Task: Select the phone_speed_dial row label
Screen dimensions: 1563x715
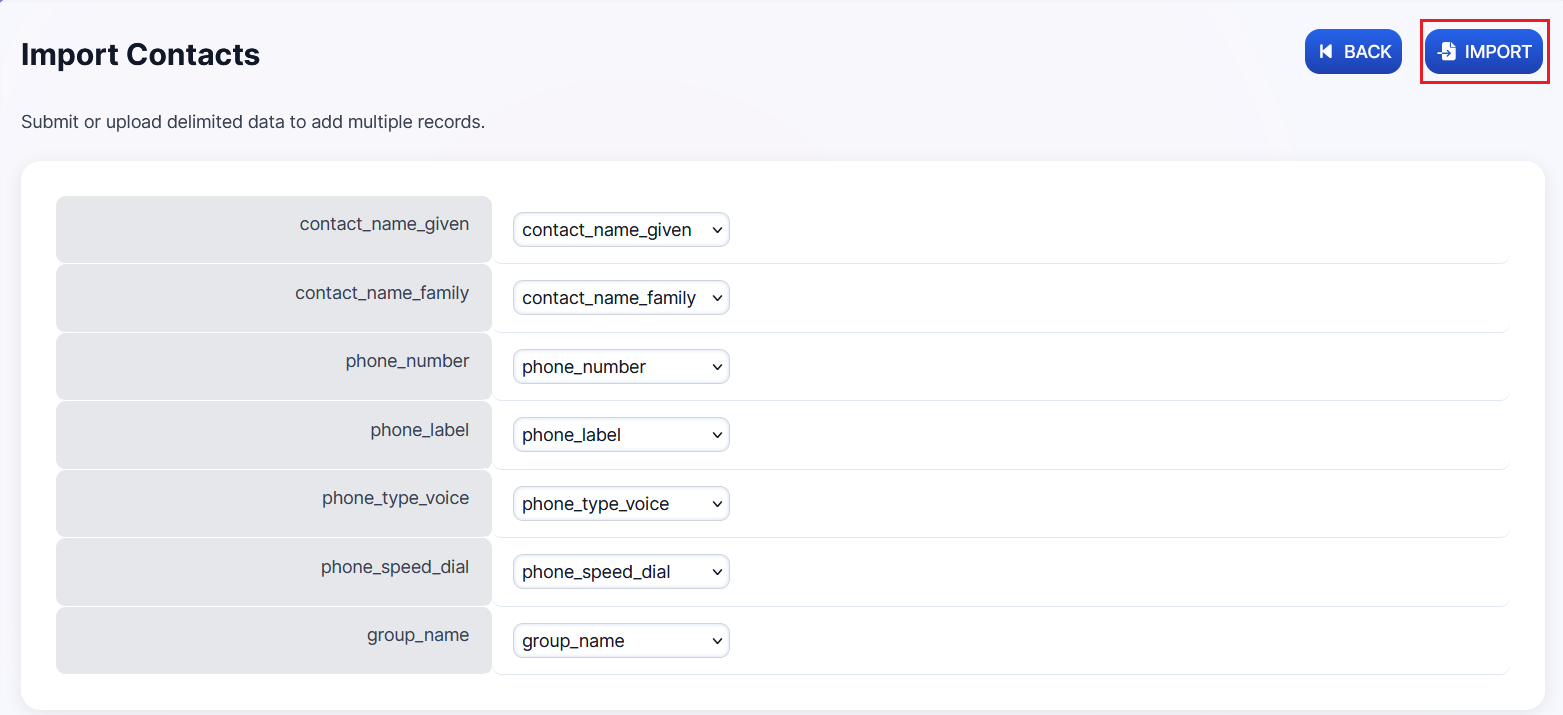Action: click(x=394, y=567)
